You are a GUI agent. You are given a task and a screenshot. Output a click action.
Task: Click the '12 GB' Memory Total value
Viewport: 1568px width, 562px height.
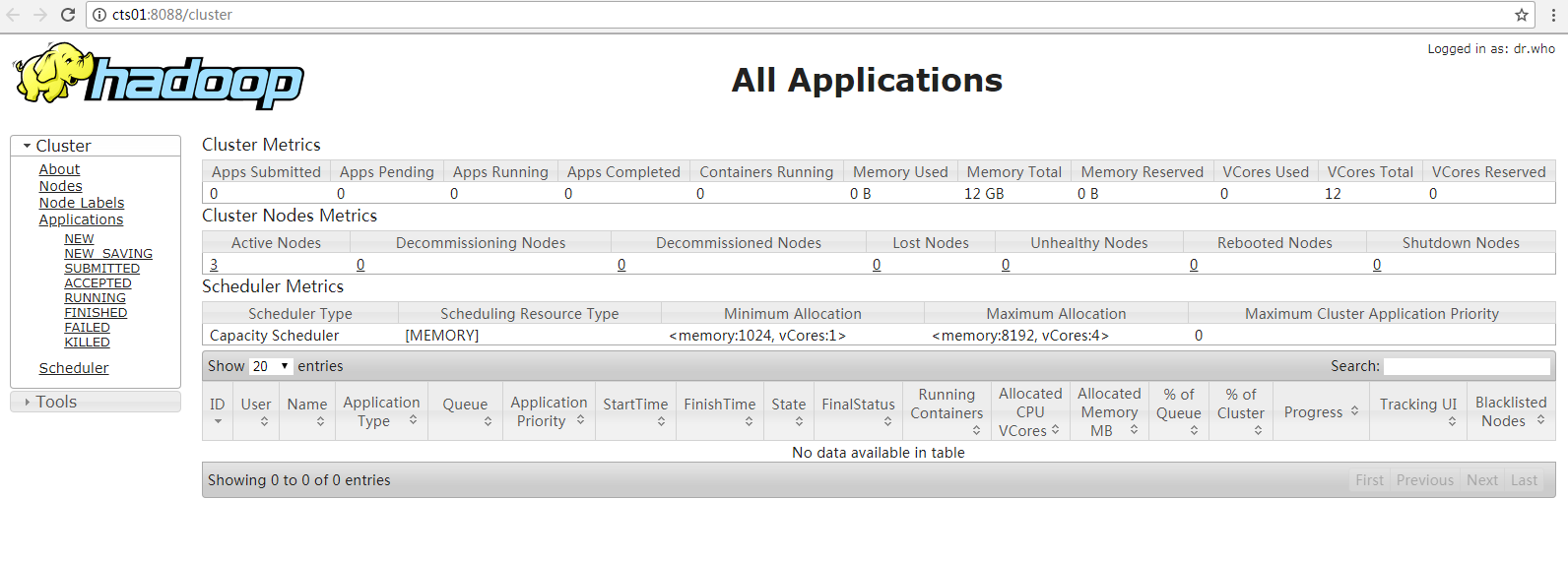(x=984, y=194)
